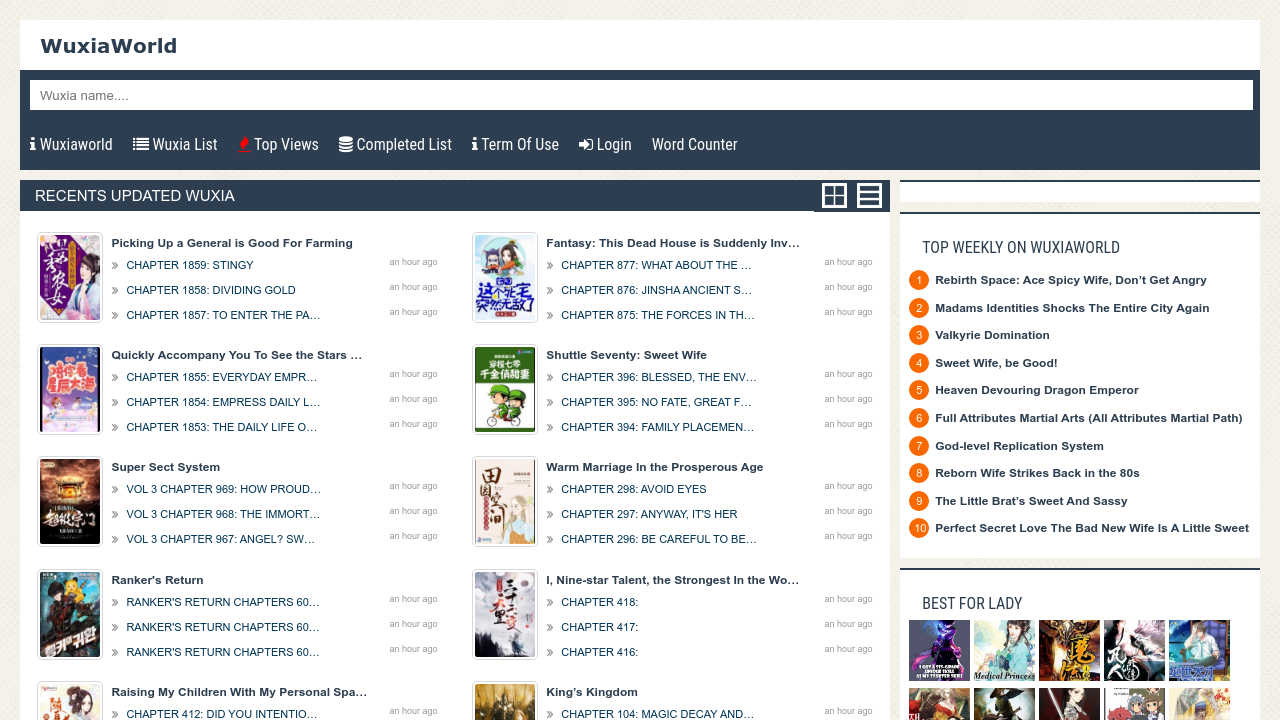Image resolution: width=1280 pixels, height=720 pixels.
Task: Open cover of I, Nine-star Talent novel
Action: point(505,615)
